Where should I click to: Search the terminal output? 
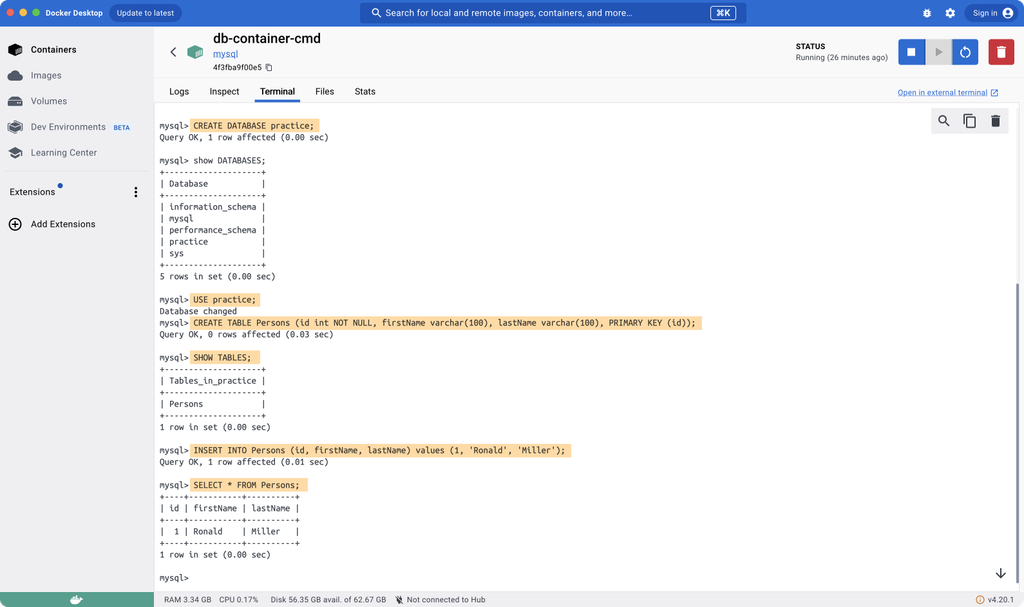tap(943, 120)
